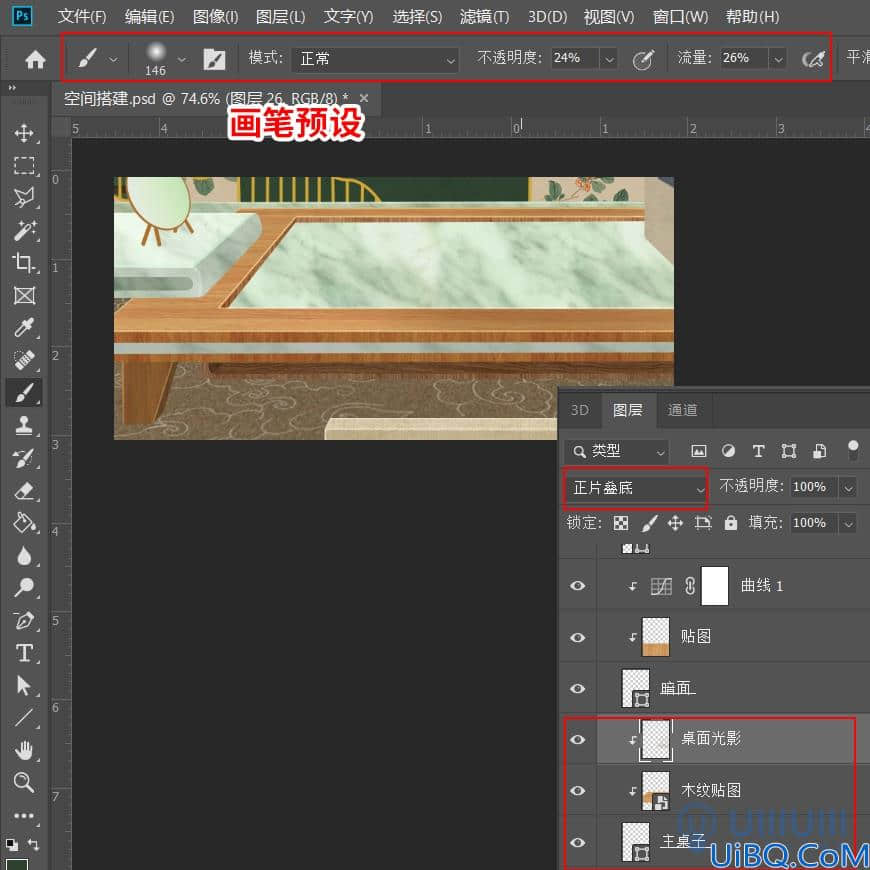Select the Eyedropper tool

(x=24, y=327)
